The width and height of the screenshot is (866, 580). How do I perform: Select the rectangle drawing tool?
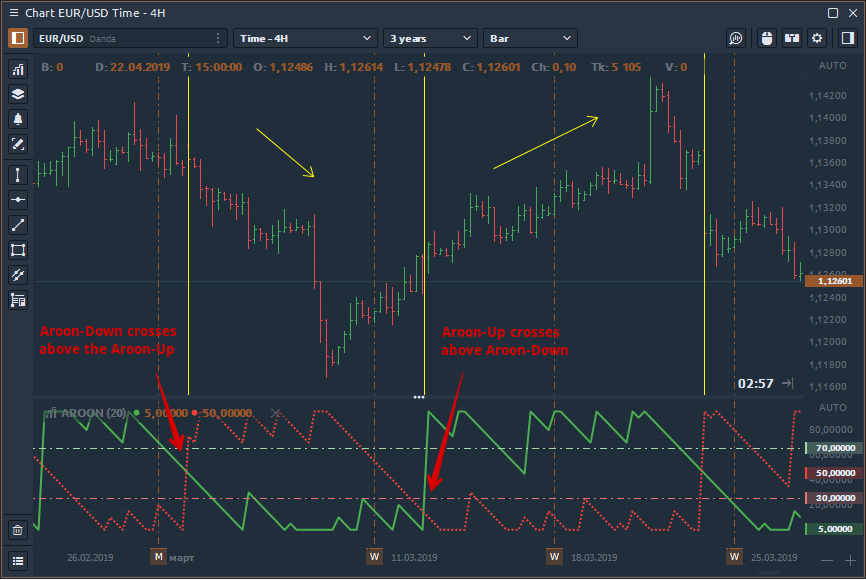[18, 249]
